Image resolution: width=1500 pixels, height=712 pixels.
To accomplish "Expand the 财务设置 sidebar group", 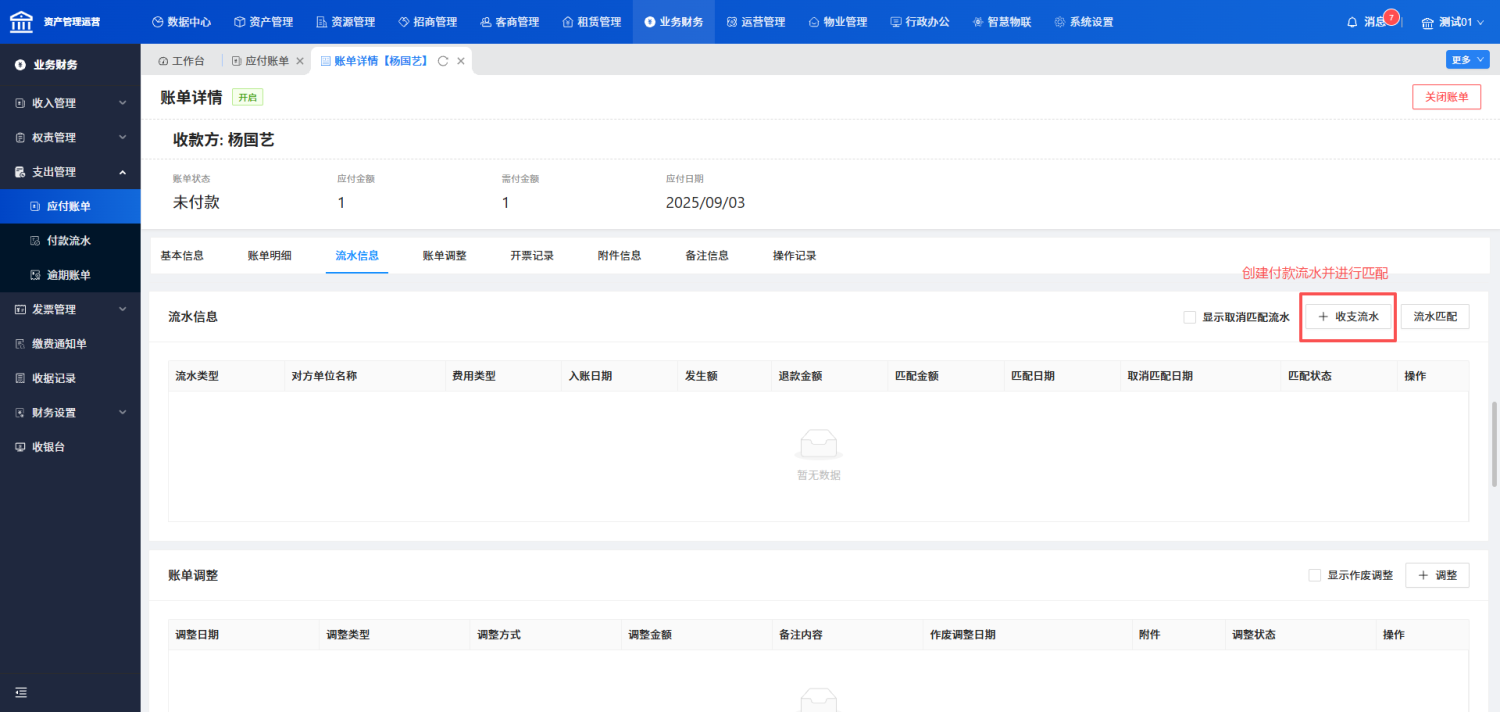I will pos(70,412).
